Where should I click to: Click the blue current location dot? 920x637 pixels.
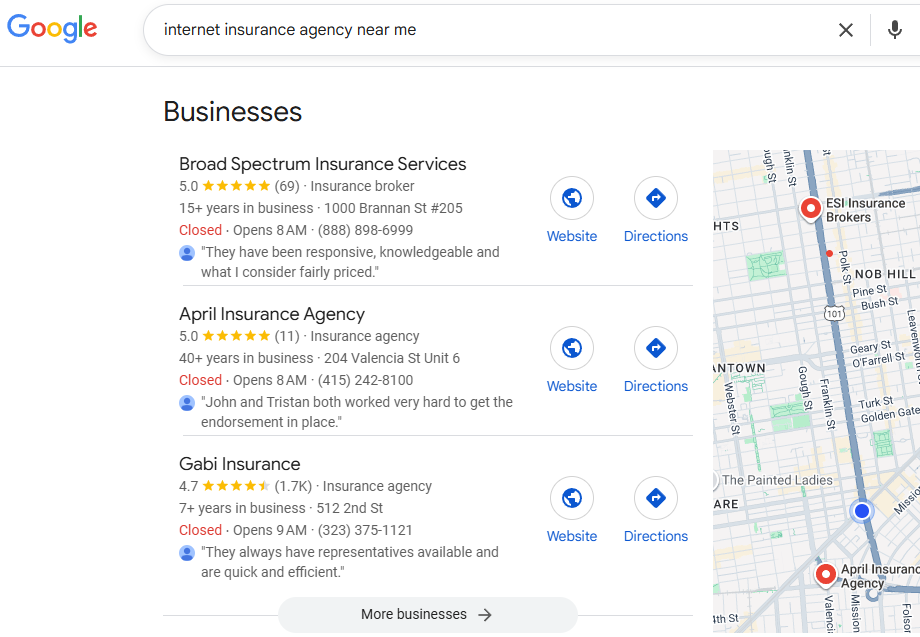tap(861, 512)
